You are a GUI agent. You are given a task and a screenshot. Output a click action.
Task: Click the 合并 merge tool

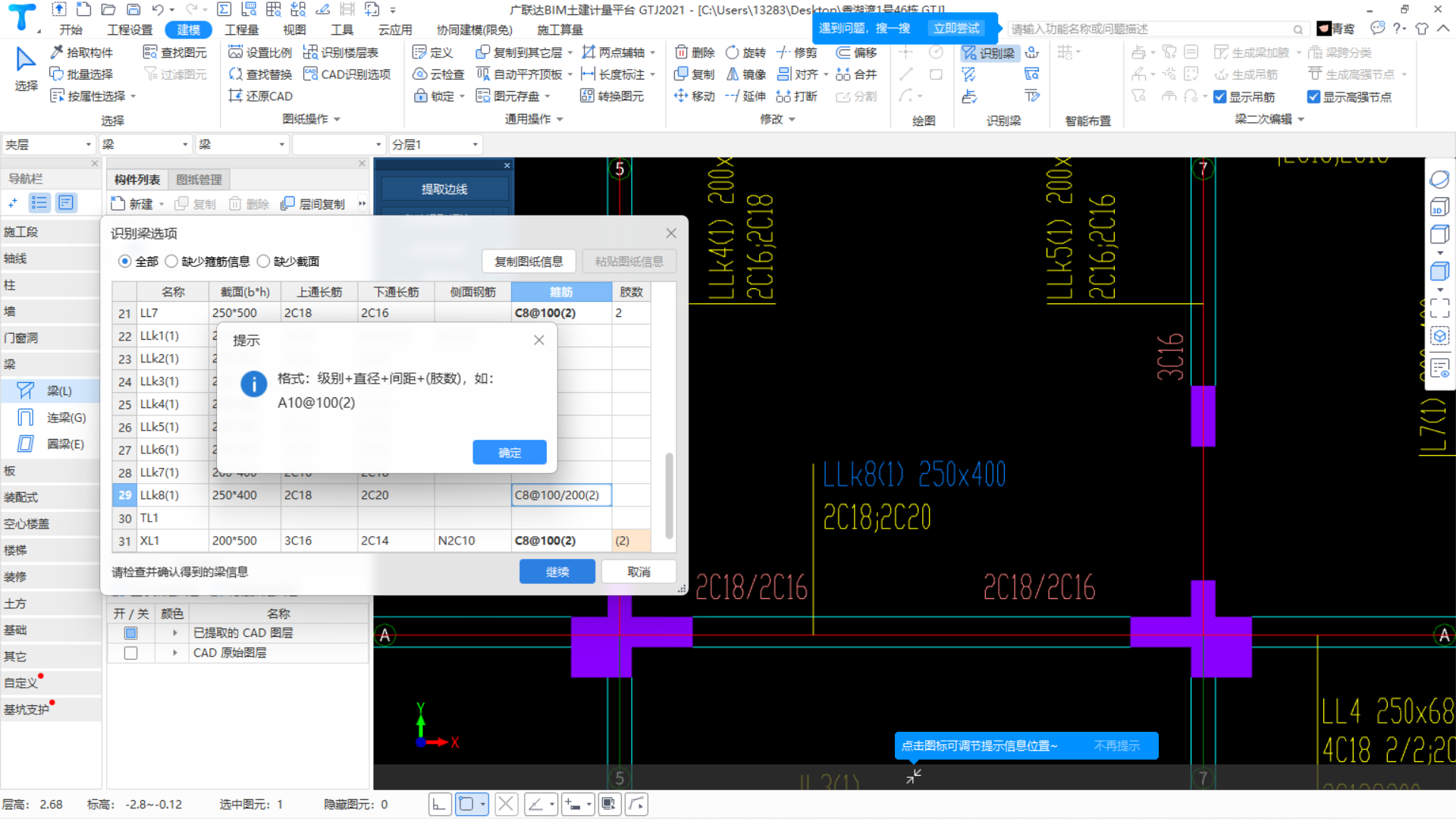tap(857, 74)
